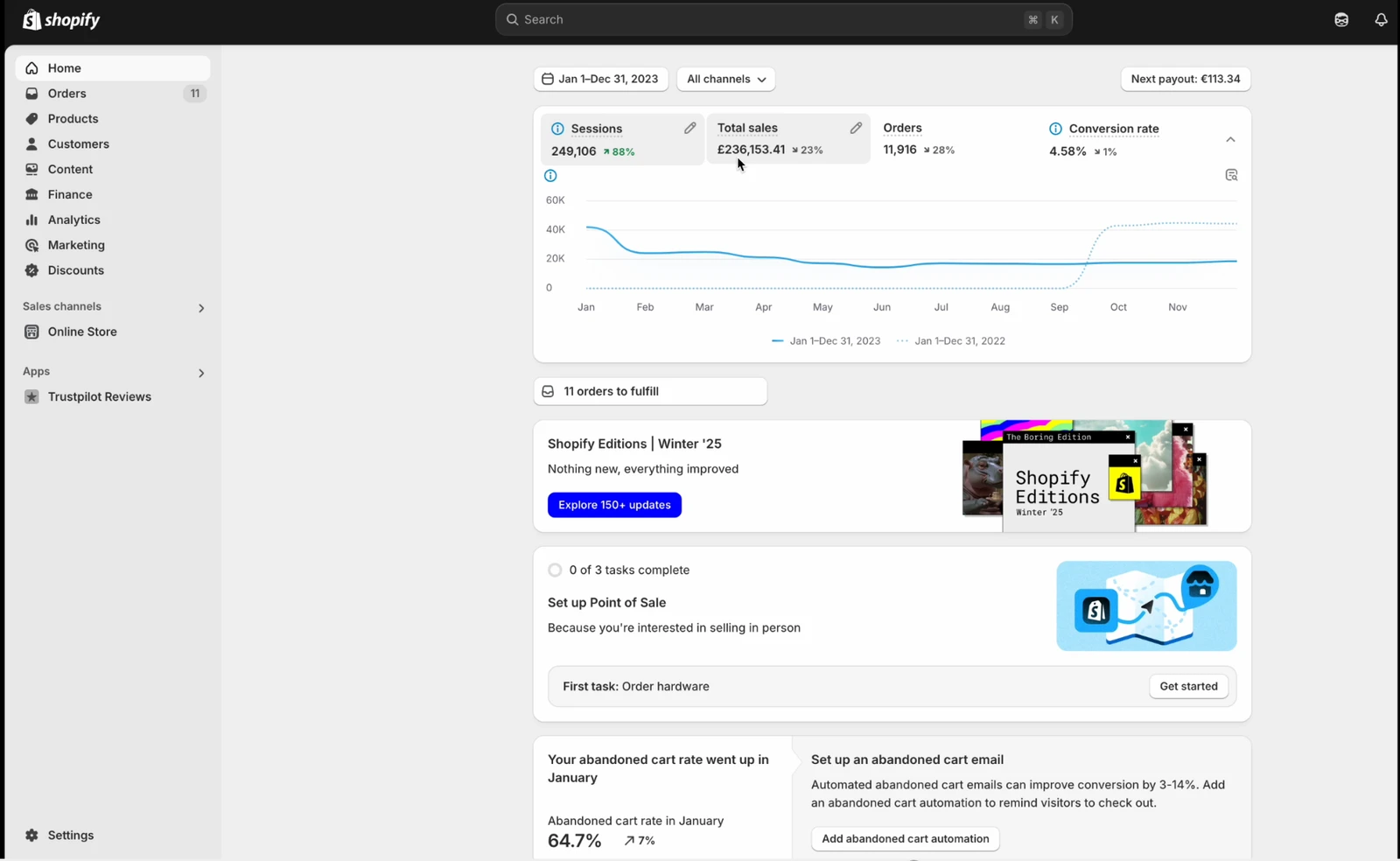This screenshot has width=1400, height=861.
Task: Open Customers in the sidebar
Action: tap(113, 144)
